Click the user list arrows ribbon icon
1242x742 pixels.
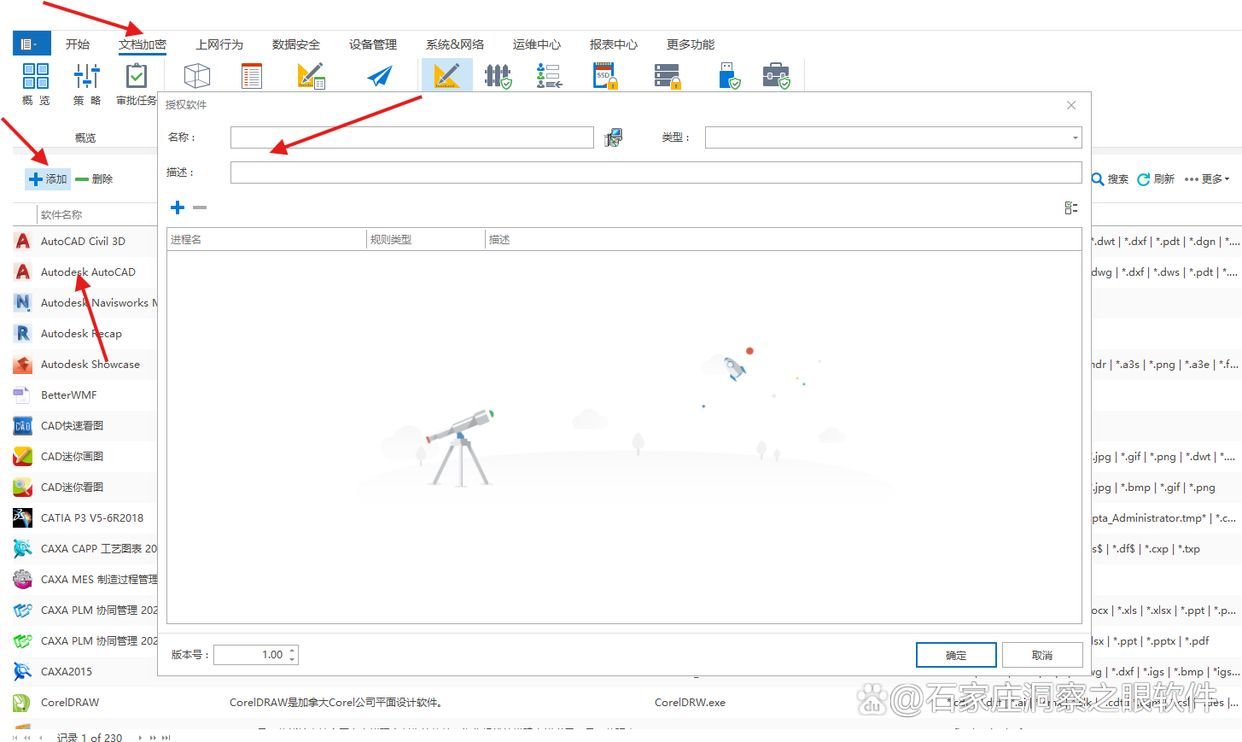click(x=549, y=76)
